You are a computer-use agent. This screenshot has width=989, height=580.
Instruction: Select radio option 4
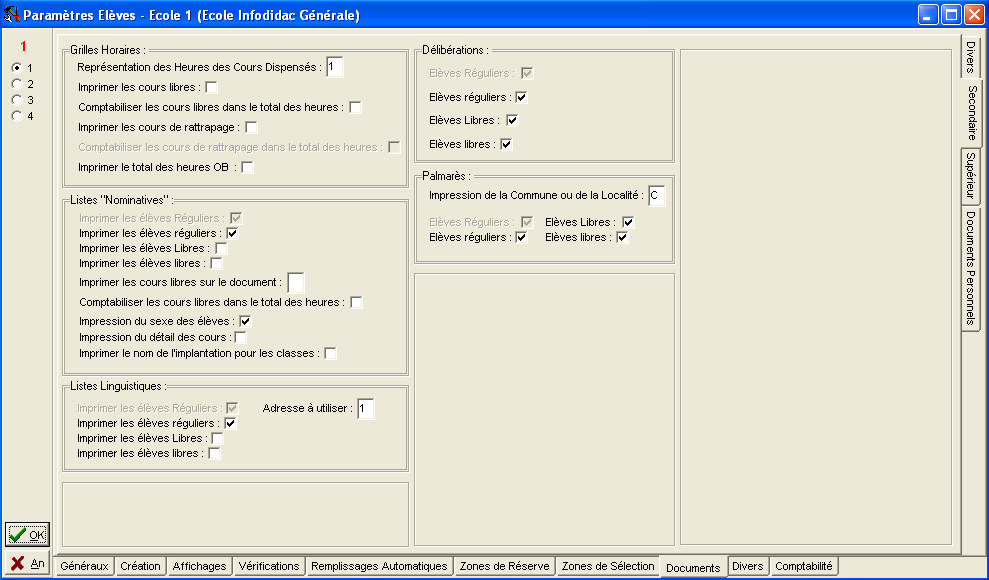[x=17, y=116]
